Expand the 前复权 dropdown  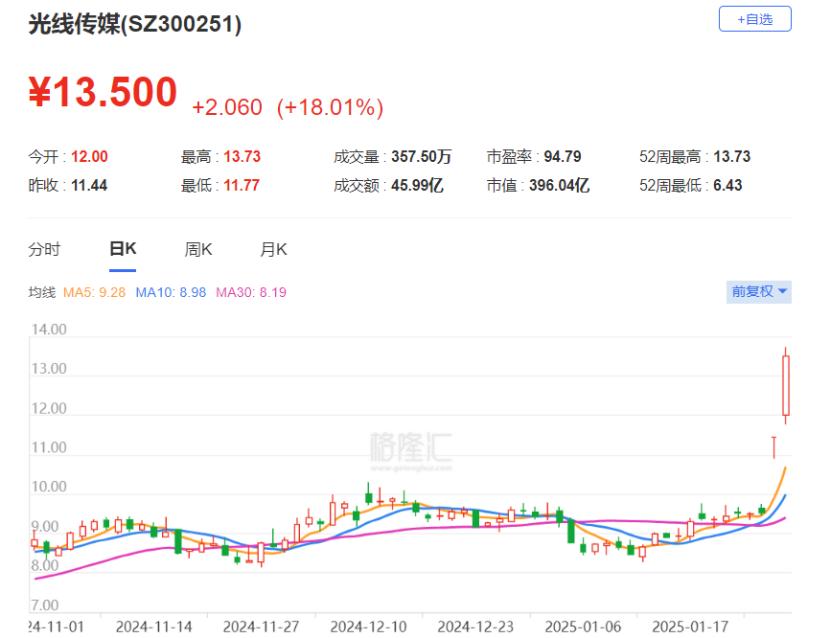[758, 291]
